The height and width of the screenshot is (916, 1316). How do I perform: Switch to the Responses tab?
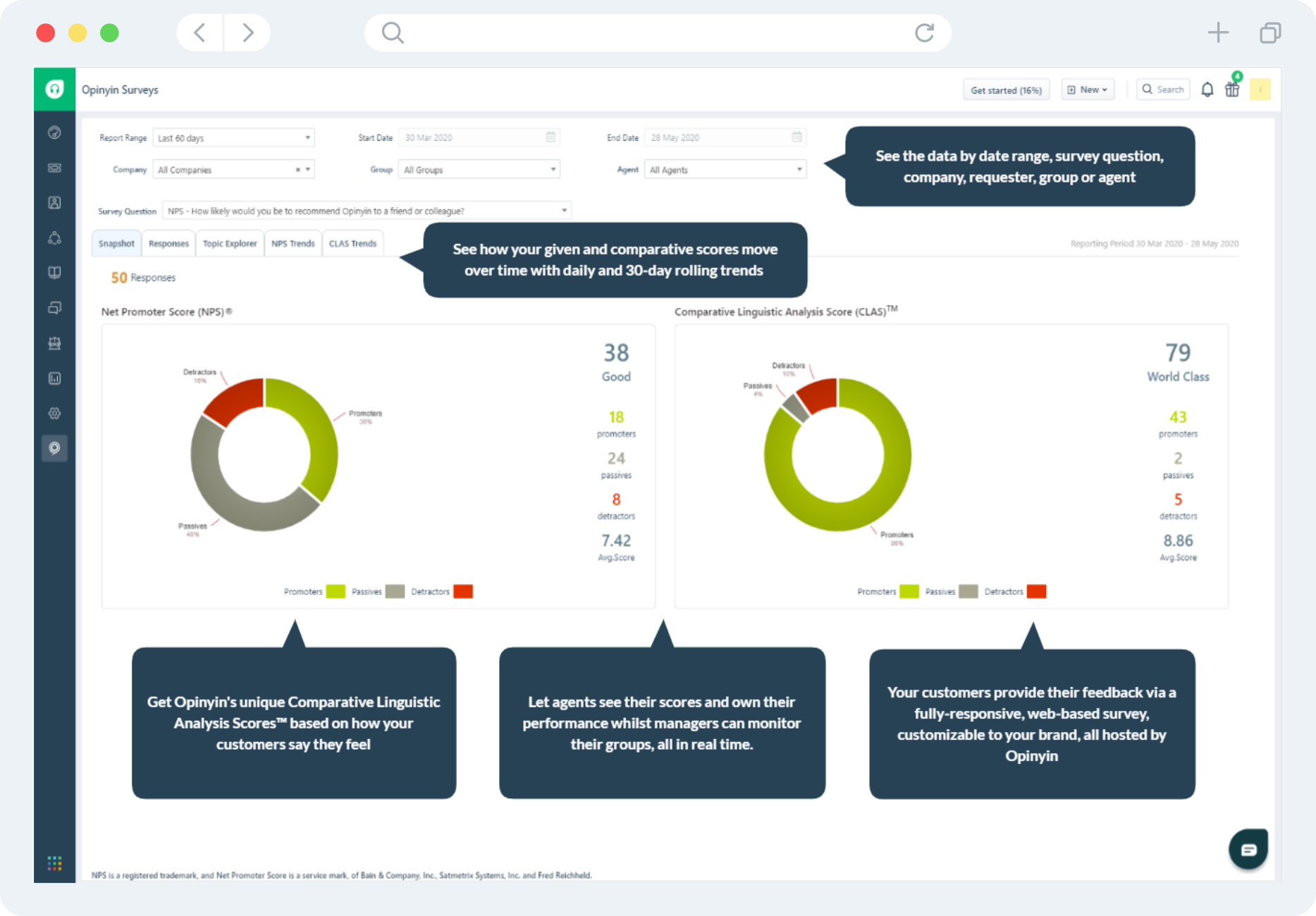(168, 243)
